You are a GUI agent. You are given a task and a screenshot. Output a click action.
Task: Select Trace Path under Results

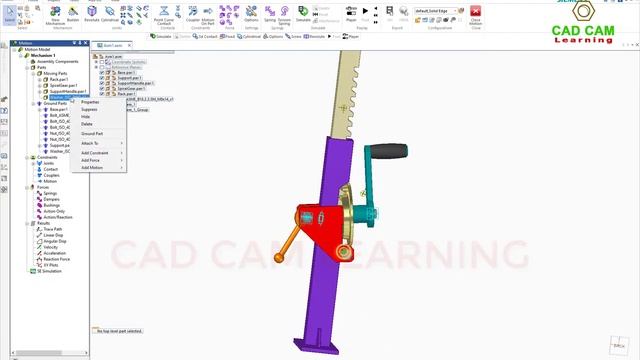(53, 229)
